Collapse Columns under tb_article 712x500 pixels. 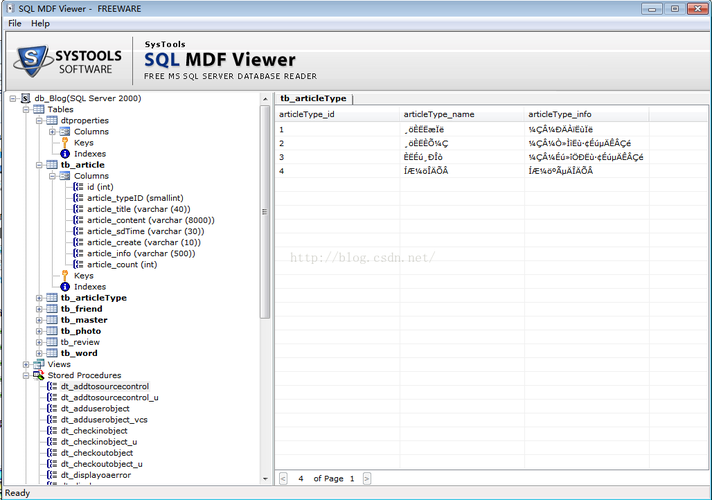(52, 176)
